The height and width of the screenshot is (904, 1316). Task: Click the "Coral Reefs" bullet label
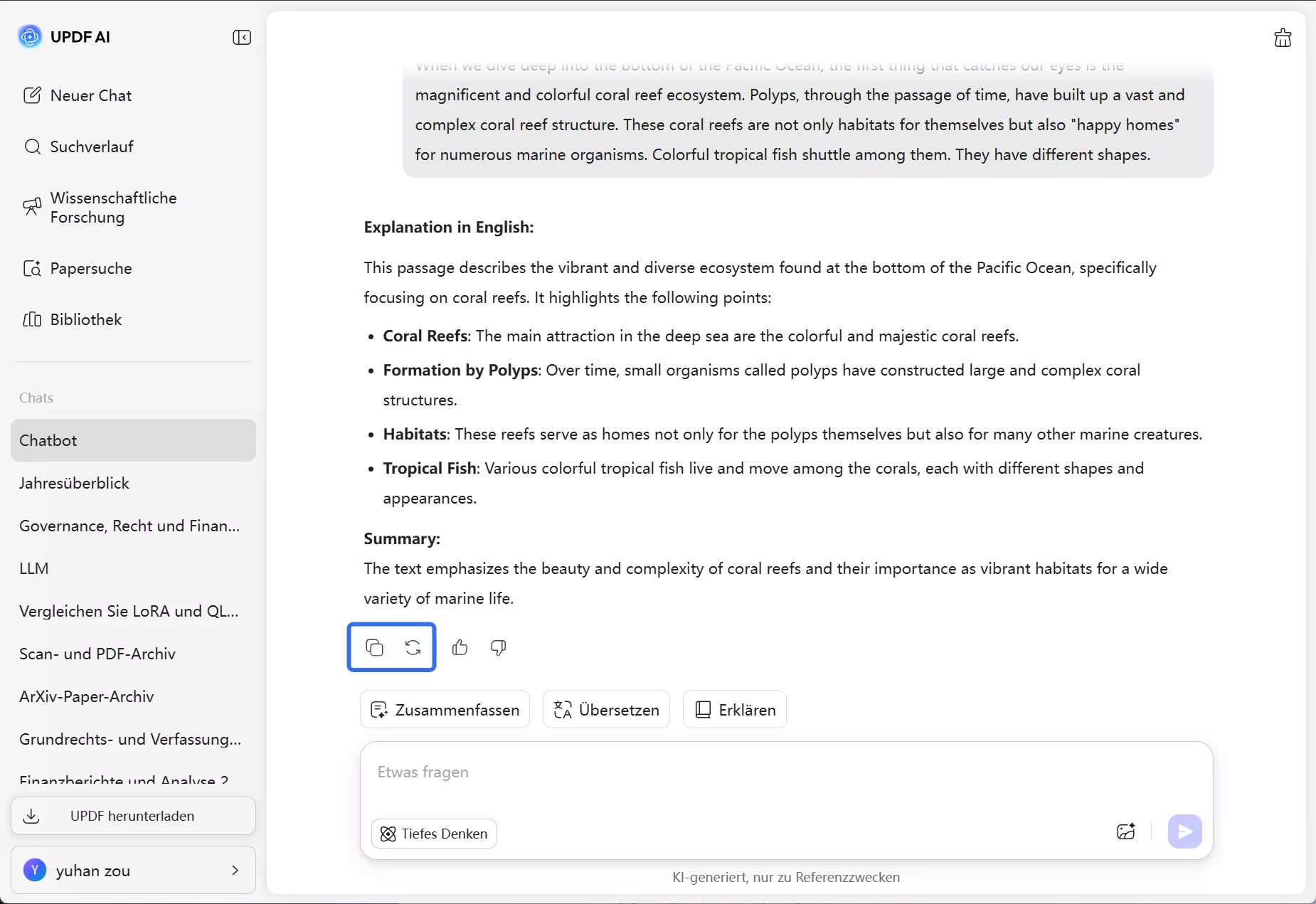coord(425,336)
